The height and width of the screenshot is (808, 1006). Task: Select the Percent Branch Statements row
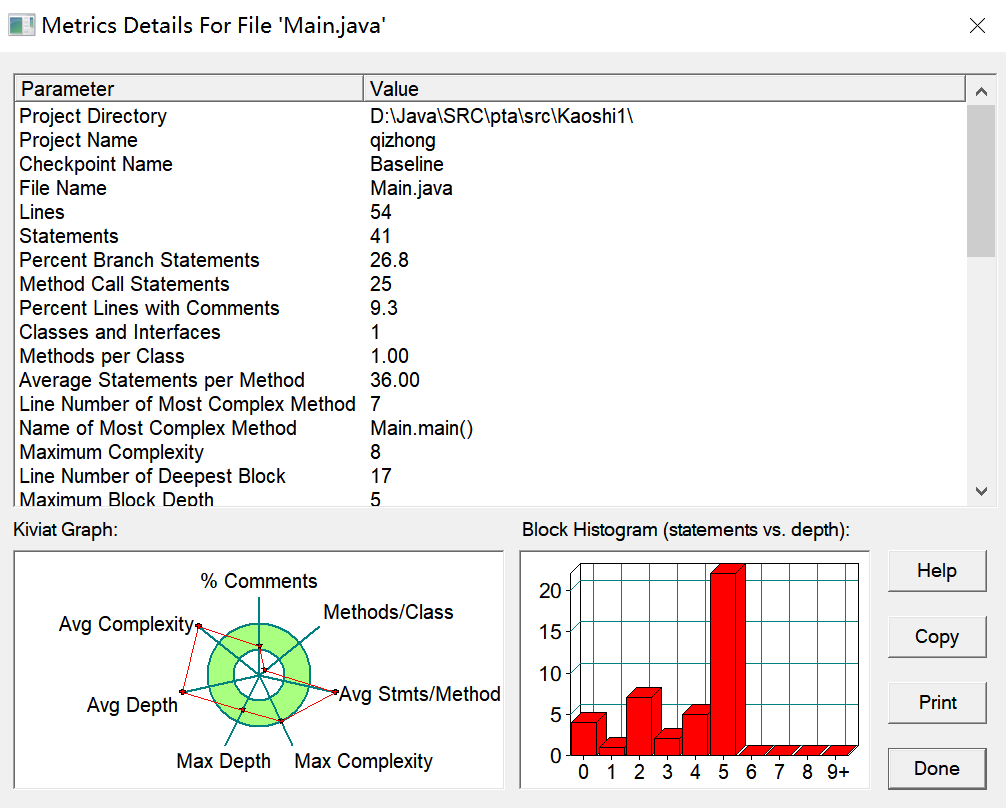pos(490,260)
